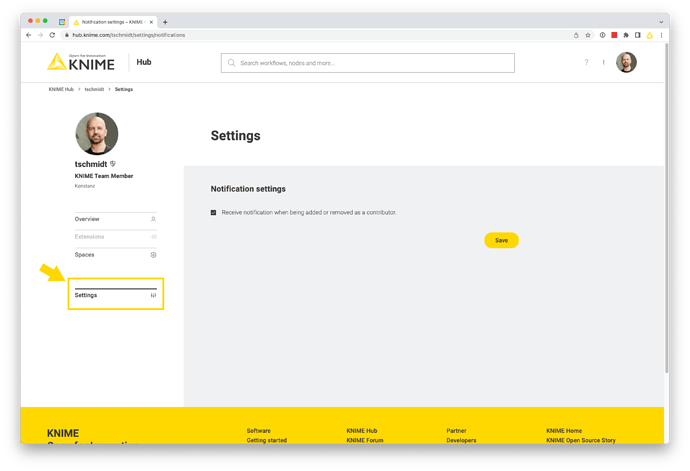This screenshot has height=471, width=690.
Task: Go back with browser back arrow
Action: (x=29, y=35)
